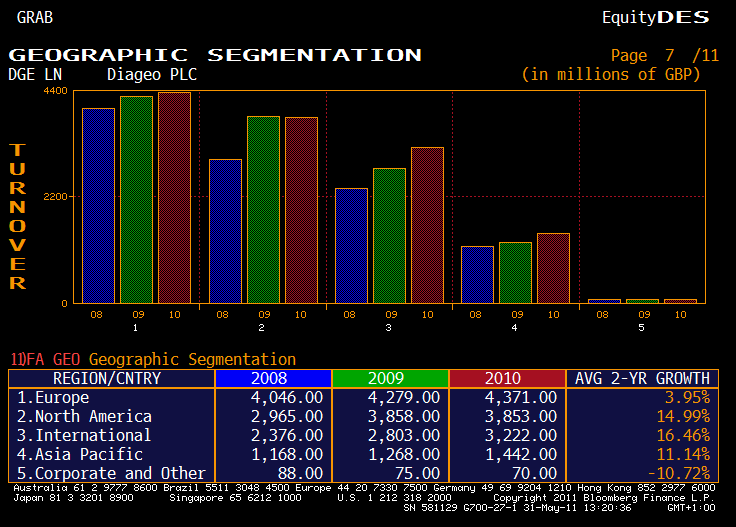This screenshot has width=736, height=527.
Task: Click the North America 2008 chart bar
Action: [225, 231]
